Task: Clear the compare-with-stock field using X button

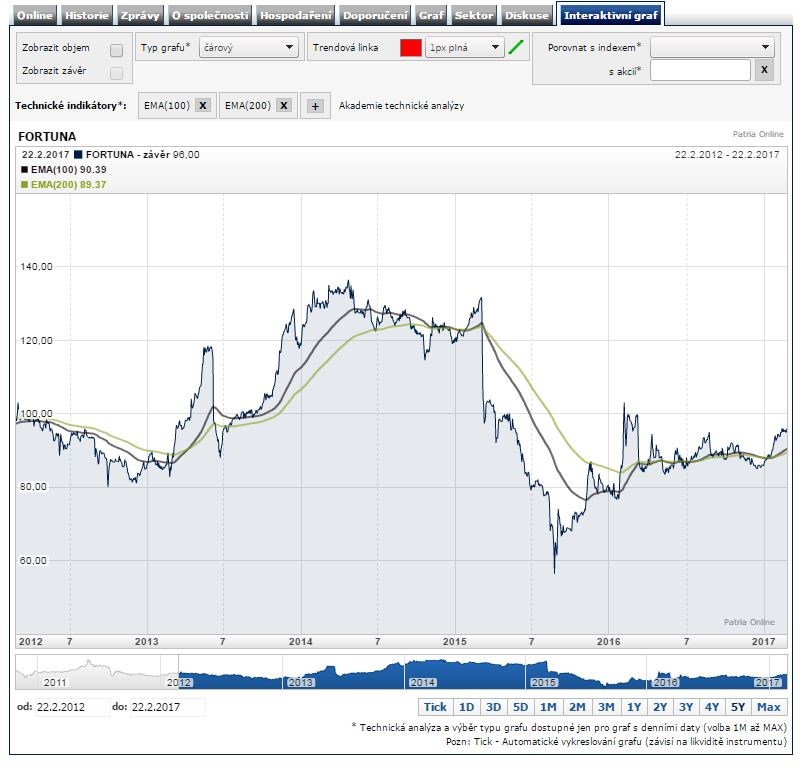Action: [763, 70]
